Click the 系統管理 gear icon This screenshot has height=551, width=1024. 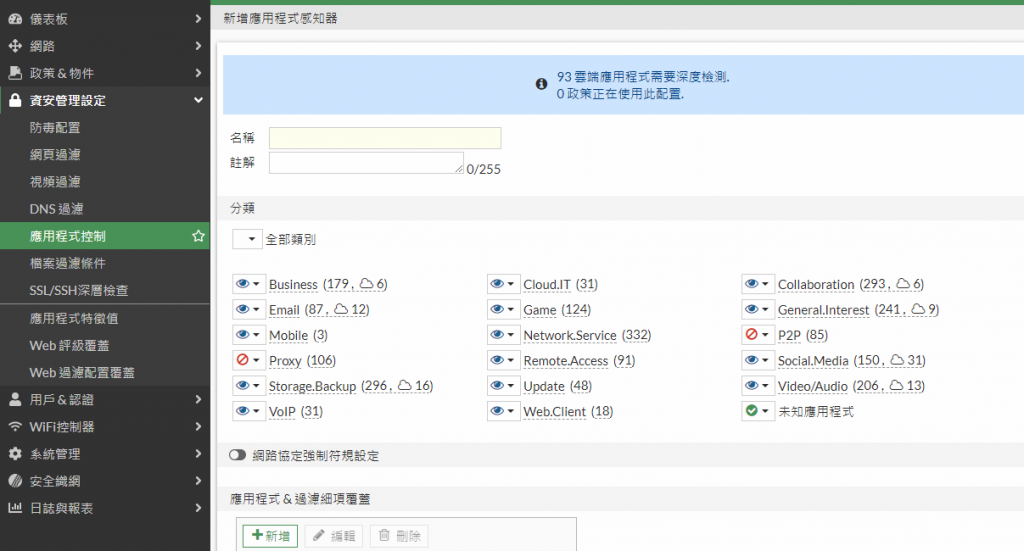pyautogui.click(x=15, y=454)
